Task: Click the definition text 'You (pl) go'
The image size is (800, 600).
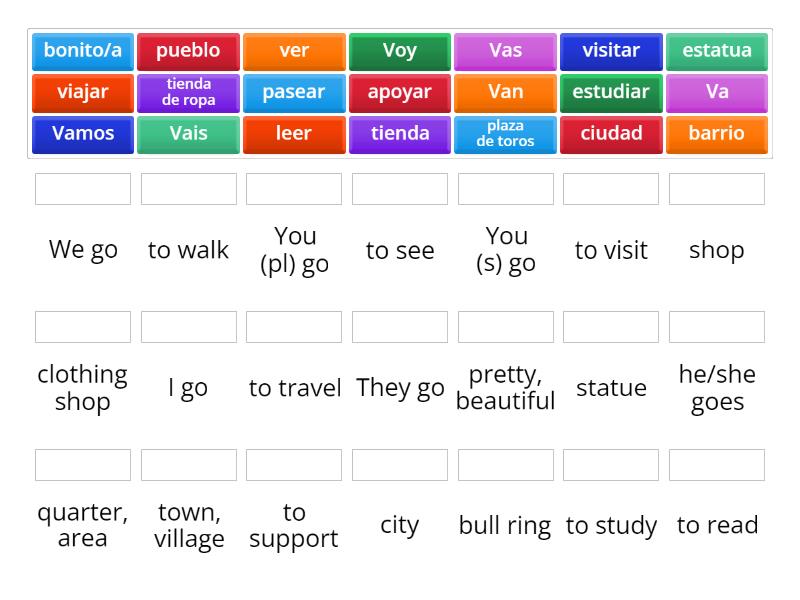Action: point(294,250)
